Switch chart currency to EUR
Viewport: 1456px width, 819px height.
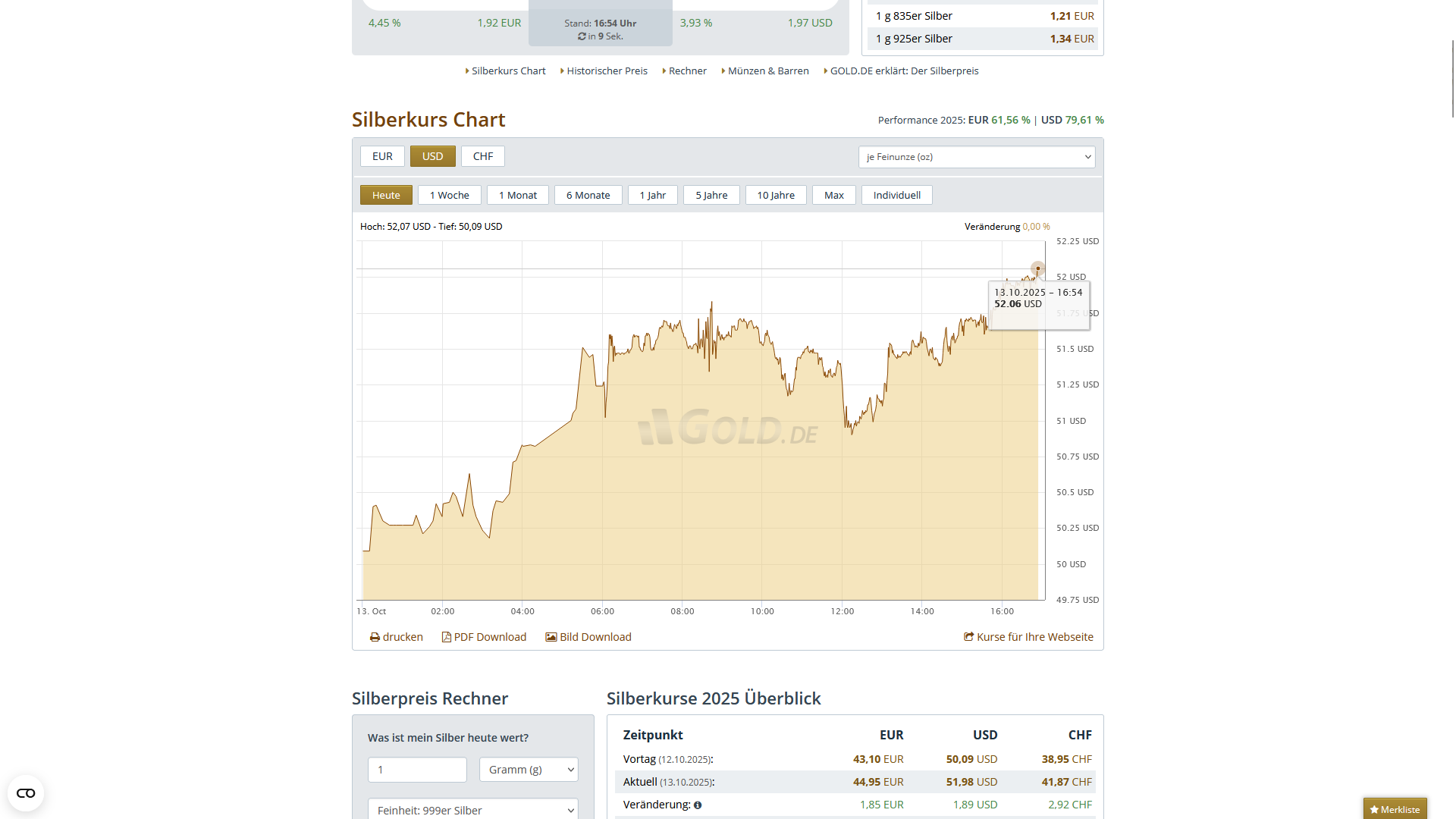[382, 156]
